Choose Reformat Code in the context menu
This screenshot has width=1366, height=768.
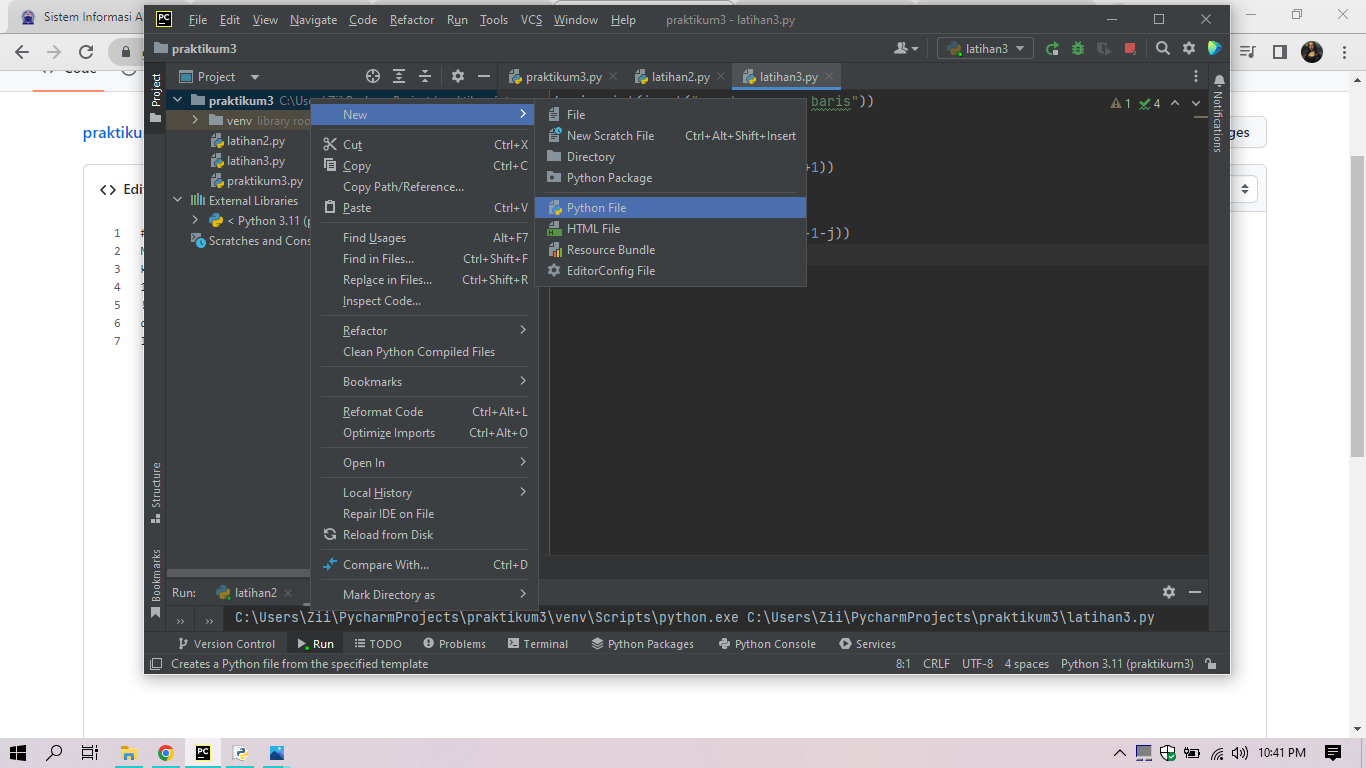(x=385, y=411)
